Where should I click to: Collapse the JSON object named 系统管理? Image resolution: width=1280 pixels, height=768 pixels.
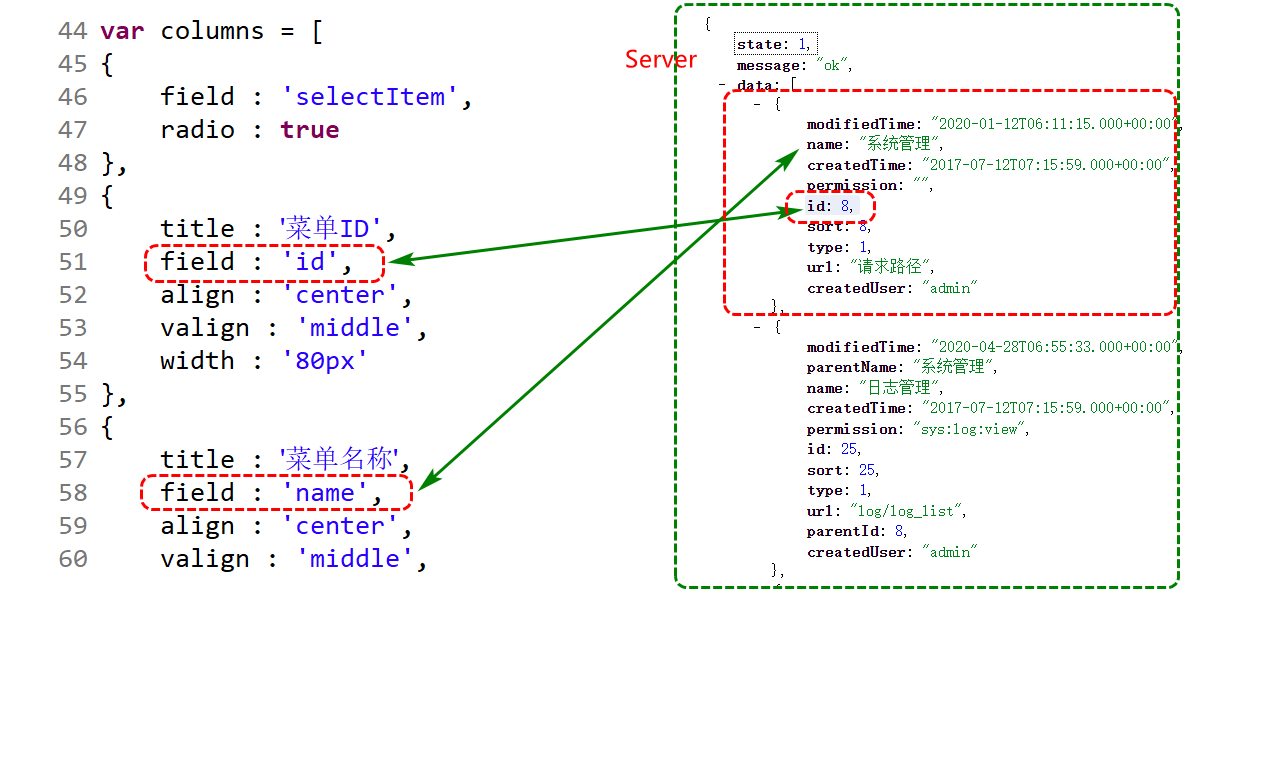pyautogui.click(x=758, y=103)
